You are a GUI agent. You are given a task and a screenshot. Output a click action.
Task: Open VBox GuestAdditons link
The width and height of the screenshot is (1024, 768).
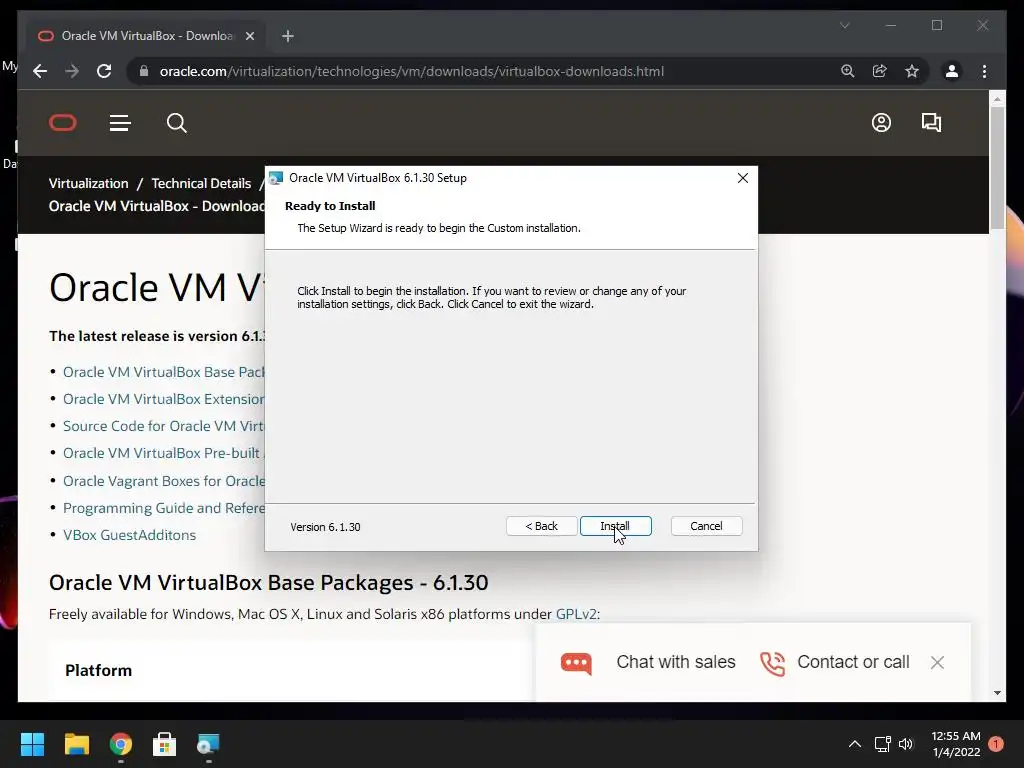coord(129,535)
